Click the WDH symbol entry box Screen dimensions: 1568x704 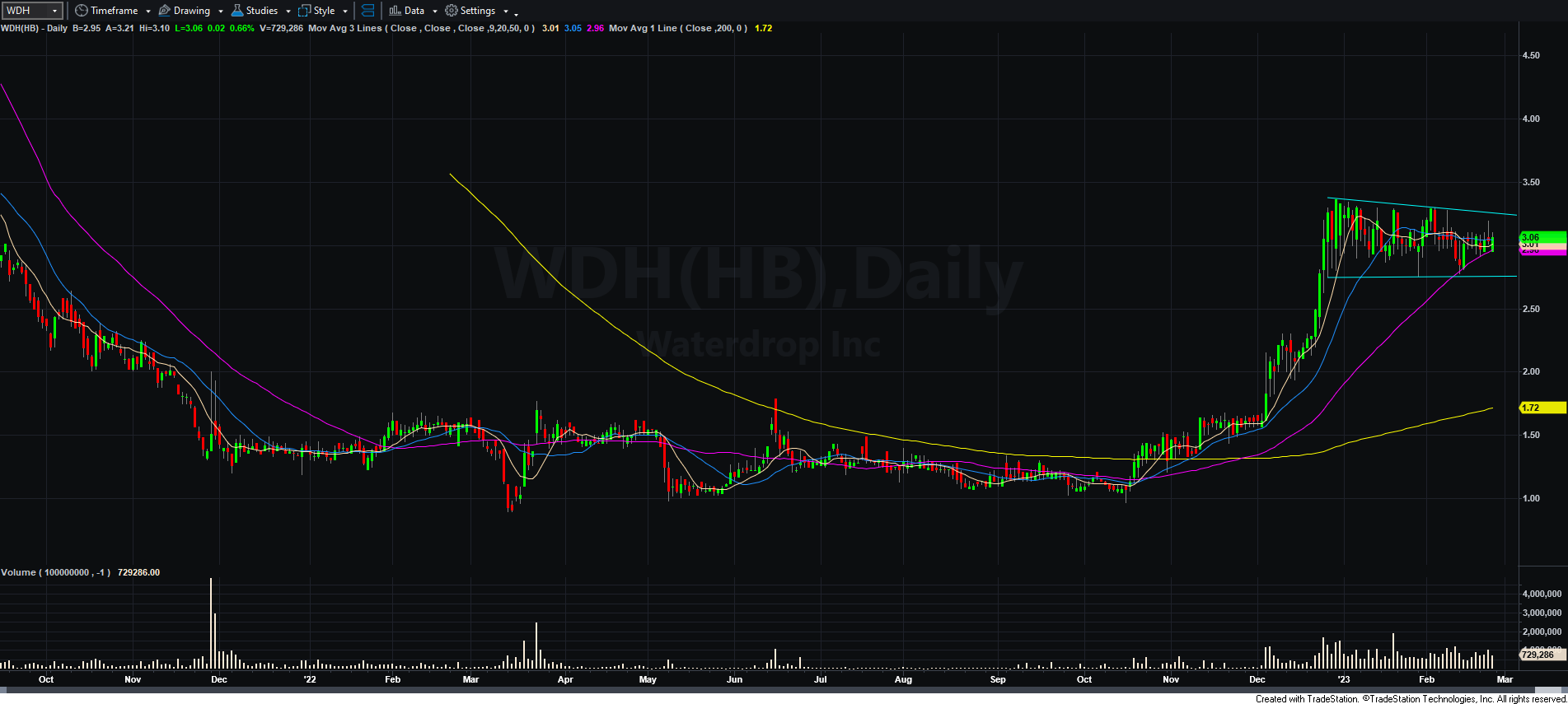(33, 11)
